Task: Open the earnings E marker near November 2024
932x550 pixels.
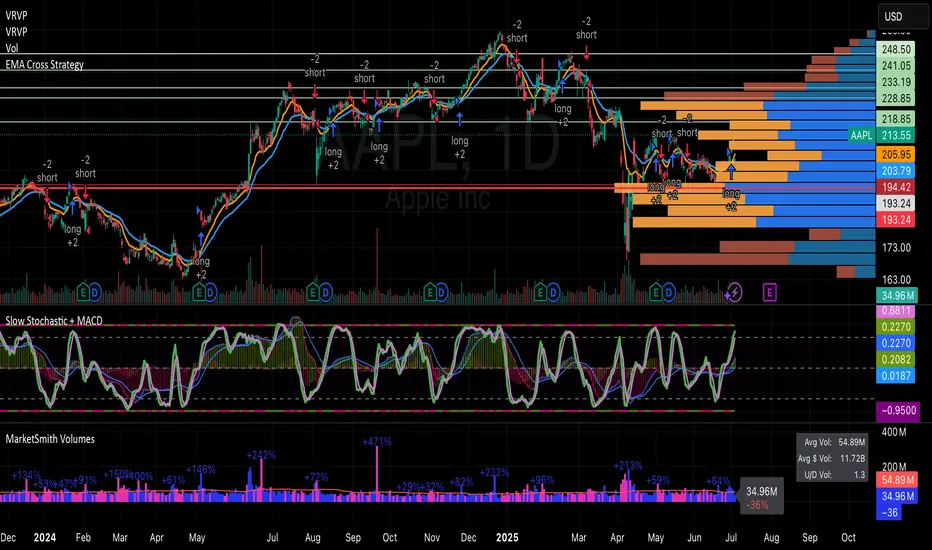Action: (430, 293)
